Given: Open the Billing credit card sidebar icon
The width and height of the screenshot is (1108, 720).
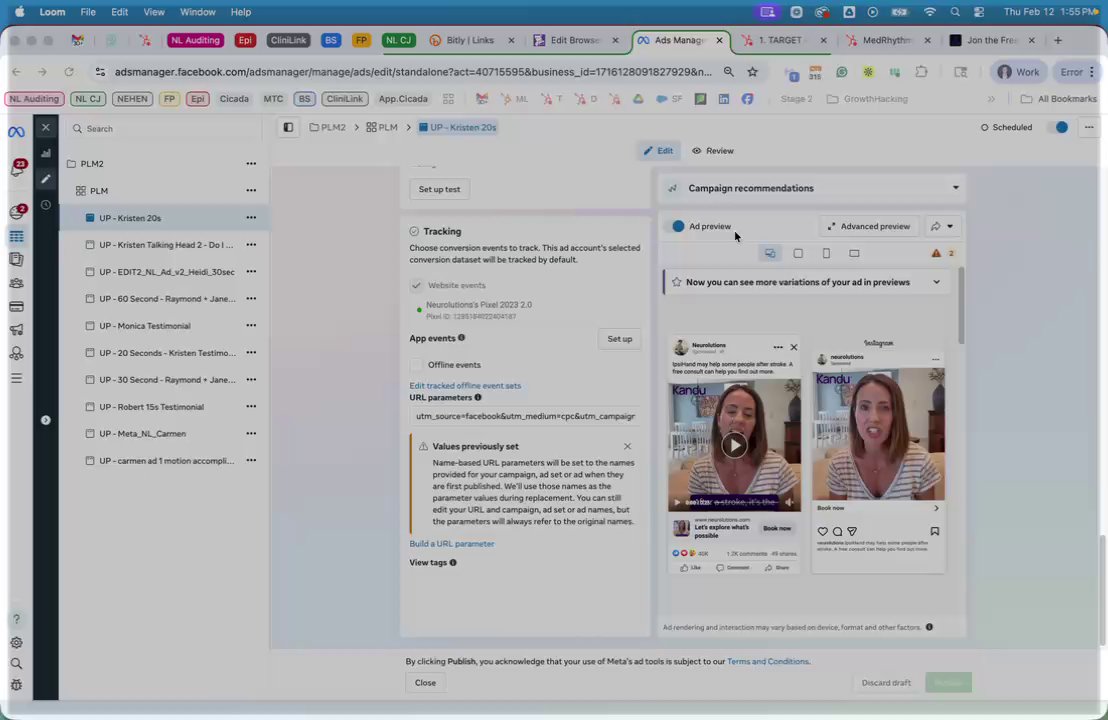Looking at the screenshot, I should tap(16, 307).
